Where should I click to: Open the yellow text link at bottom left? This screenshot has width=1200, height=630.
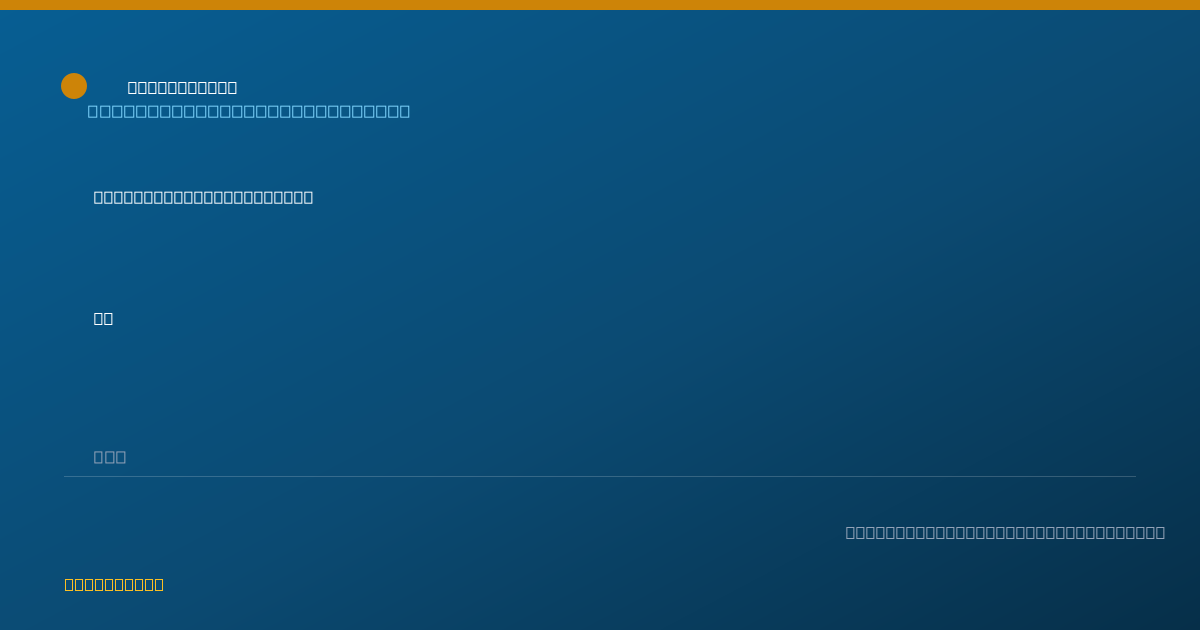click(114, 584)
